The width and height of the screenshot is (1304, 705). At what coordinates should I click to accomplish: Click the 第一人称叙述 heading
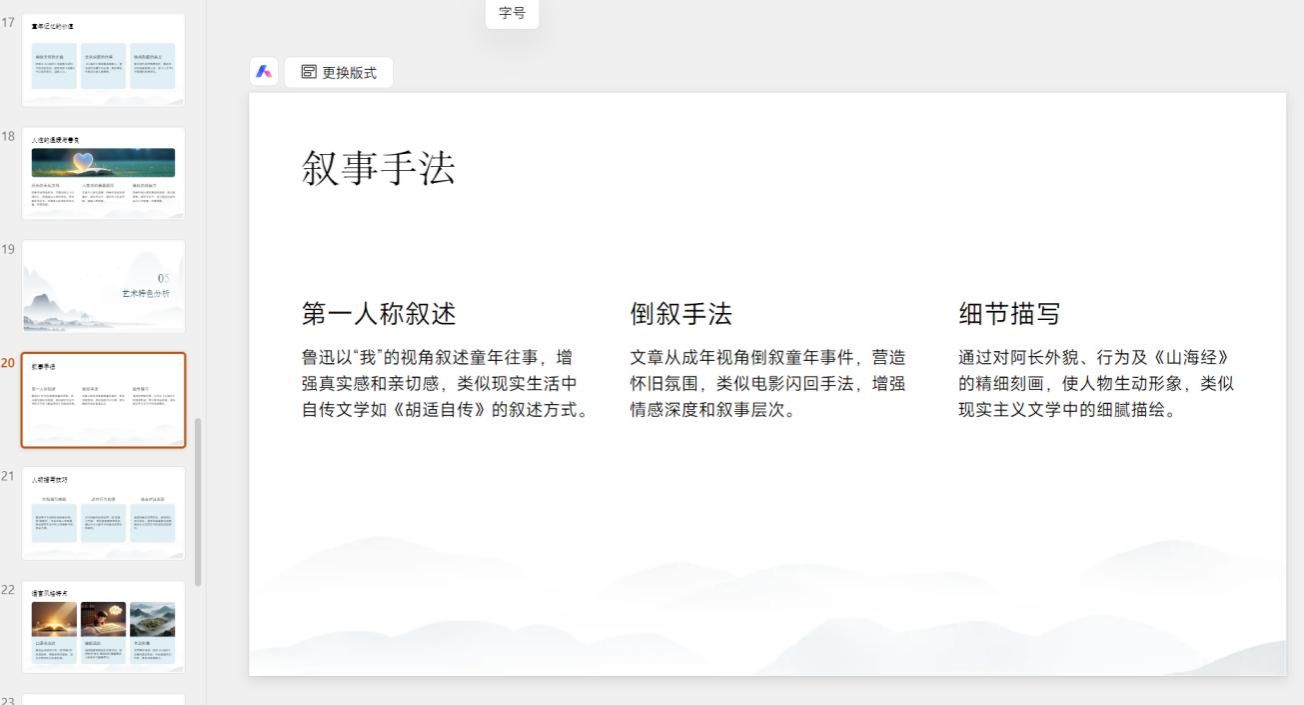[379, 314]
